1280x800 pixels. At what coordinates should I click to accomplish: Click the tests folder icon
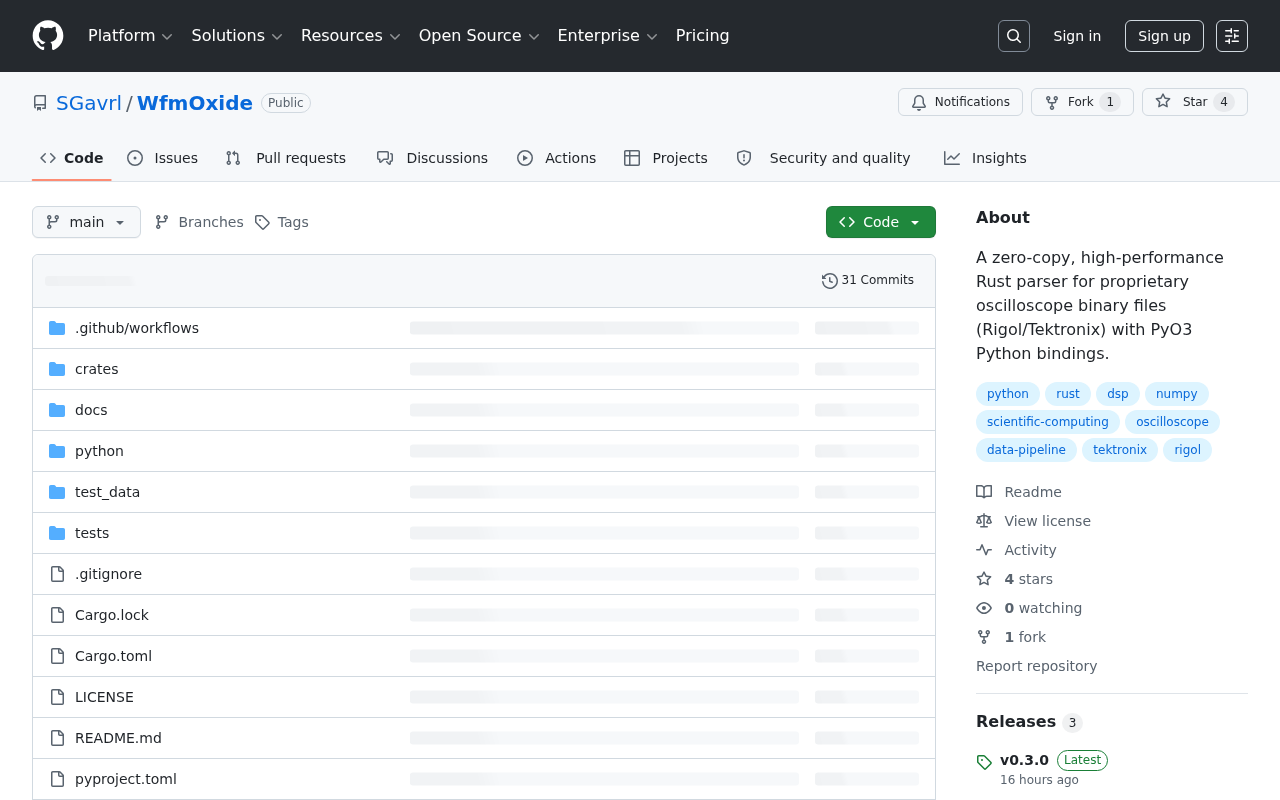point(57,533)
